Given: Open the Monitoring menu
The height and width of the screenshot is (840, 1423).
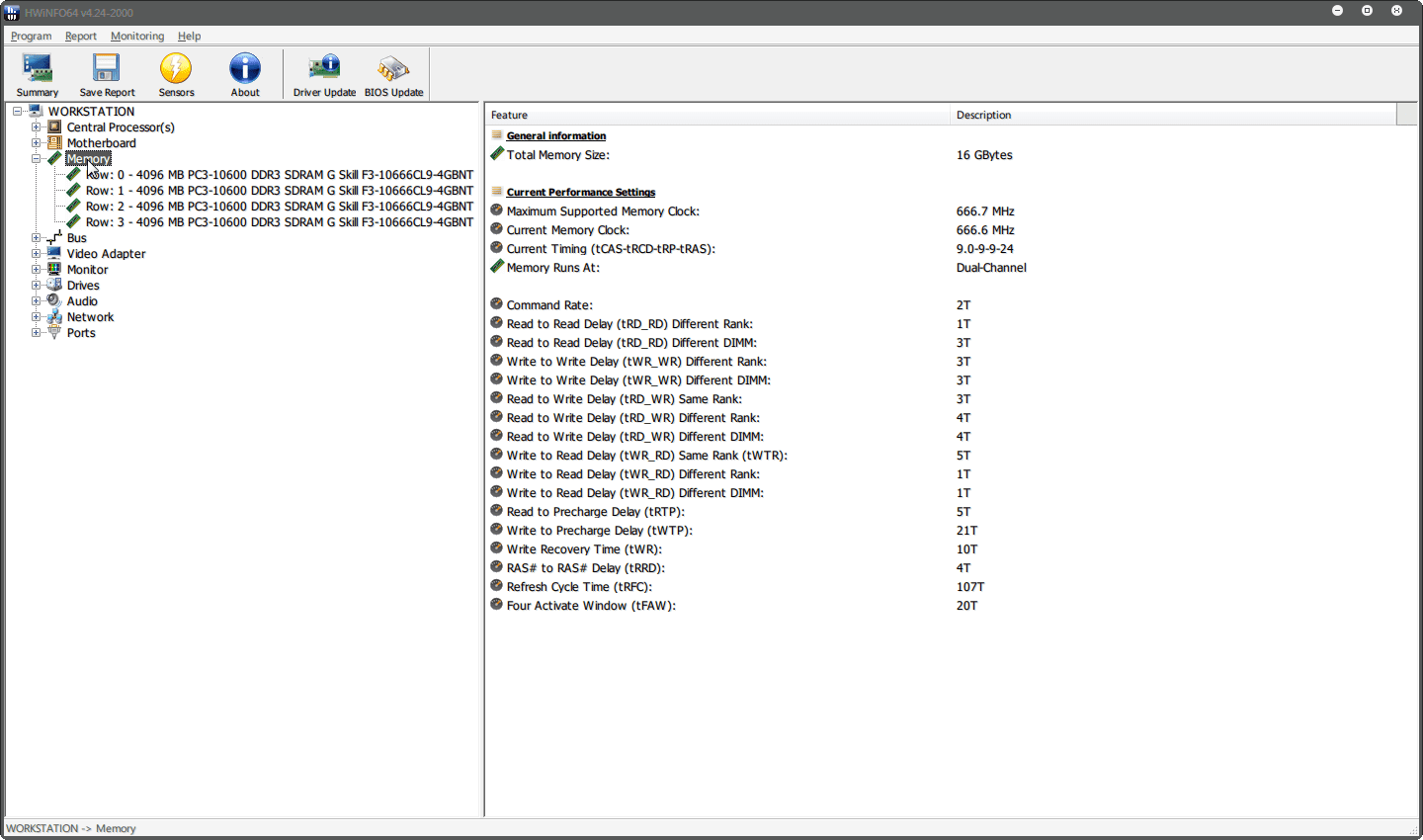Looking at the screenshot, I should click(137, 37).
